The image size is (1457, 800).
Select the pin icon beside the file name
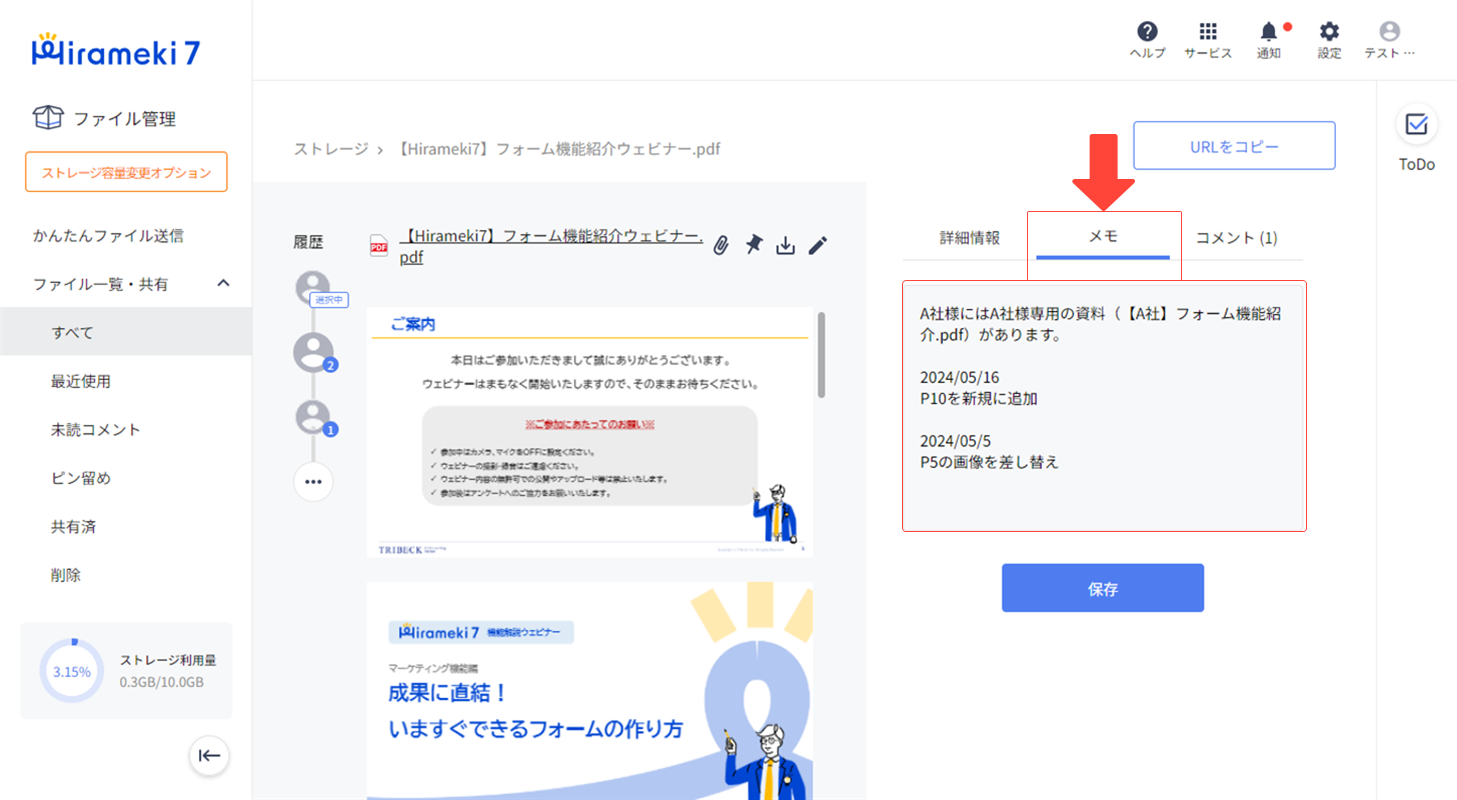(754, 244)
